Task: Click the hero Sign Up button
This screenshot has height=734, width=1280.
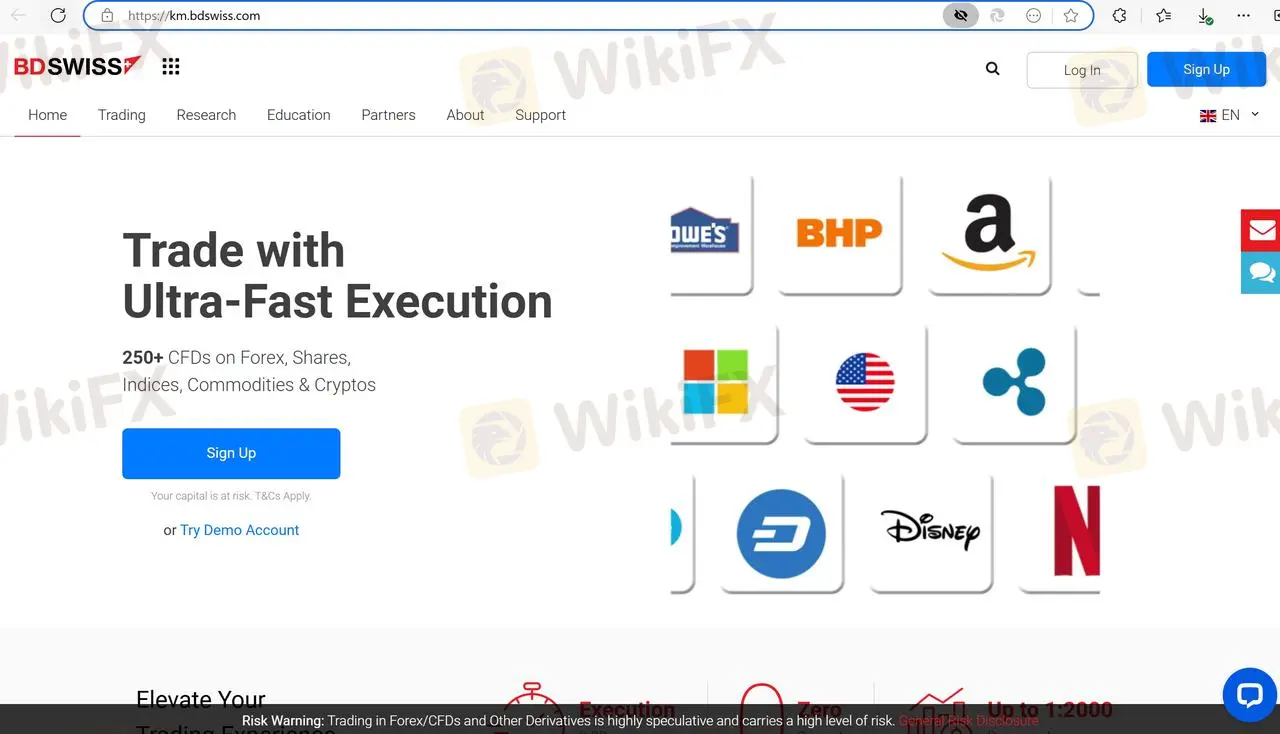Action: [231, 453]
